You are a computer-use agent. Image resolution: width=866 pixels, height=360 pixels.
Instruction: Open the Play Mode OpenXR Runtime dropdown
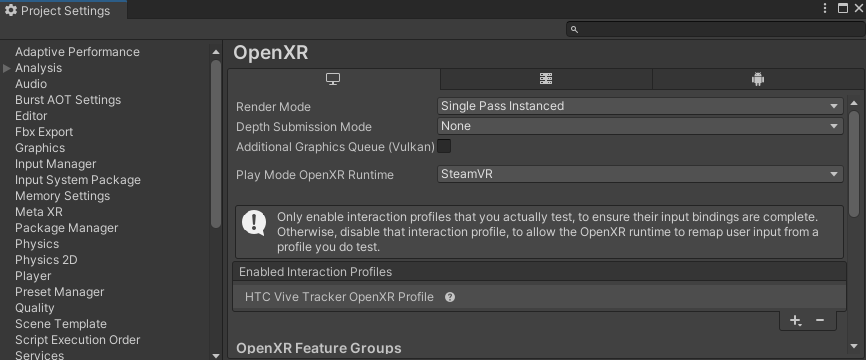(640, 174)
